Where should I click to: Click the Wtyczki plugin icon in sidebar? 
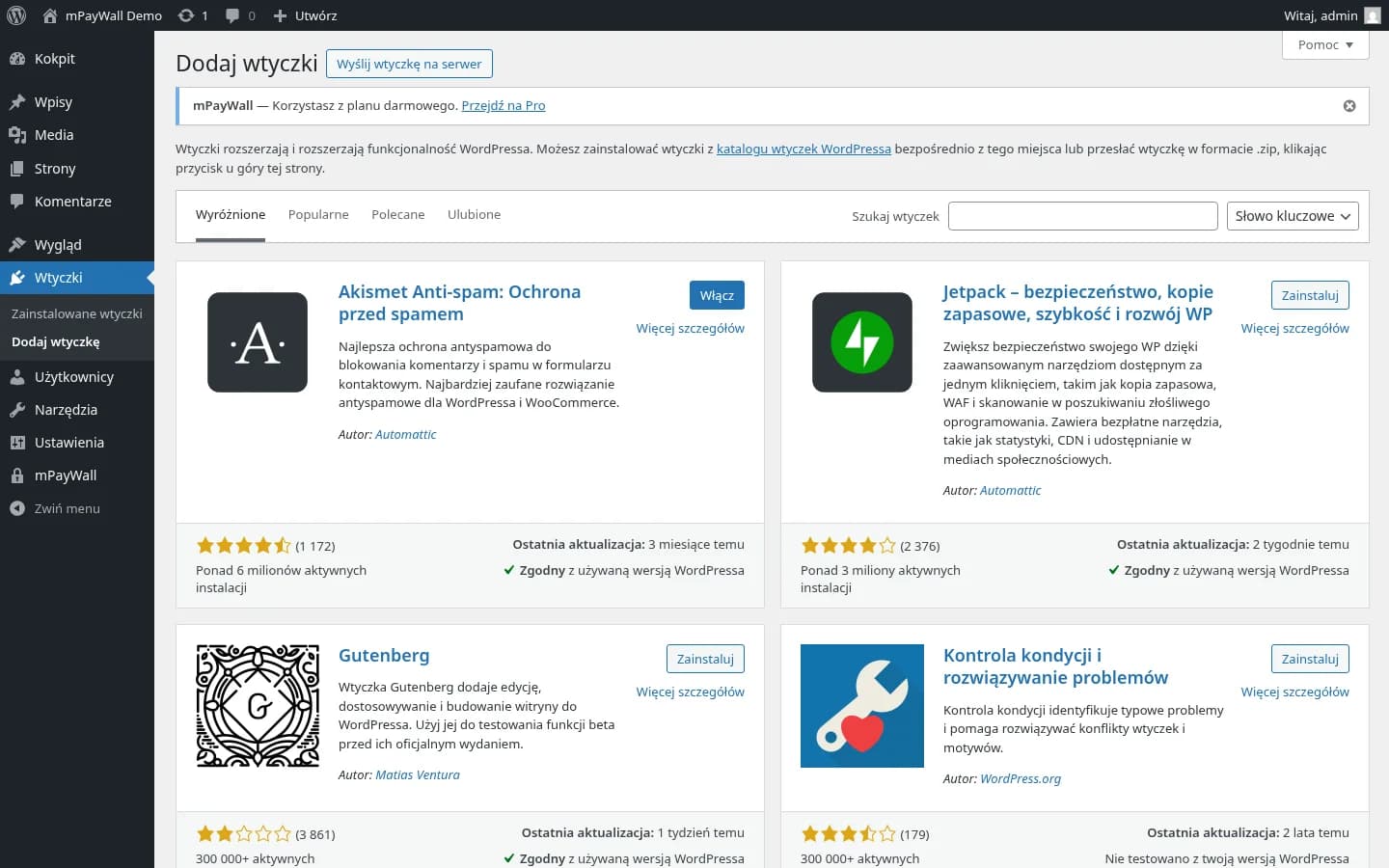17,278
